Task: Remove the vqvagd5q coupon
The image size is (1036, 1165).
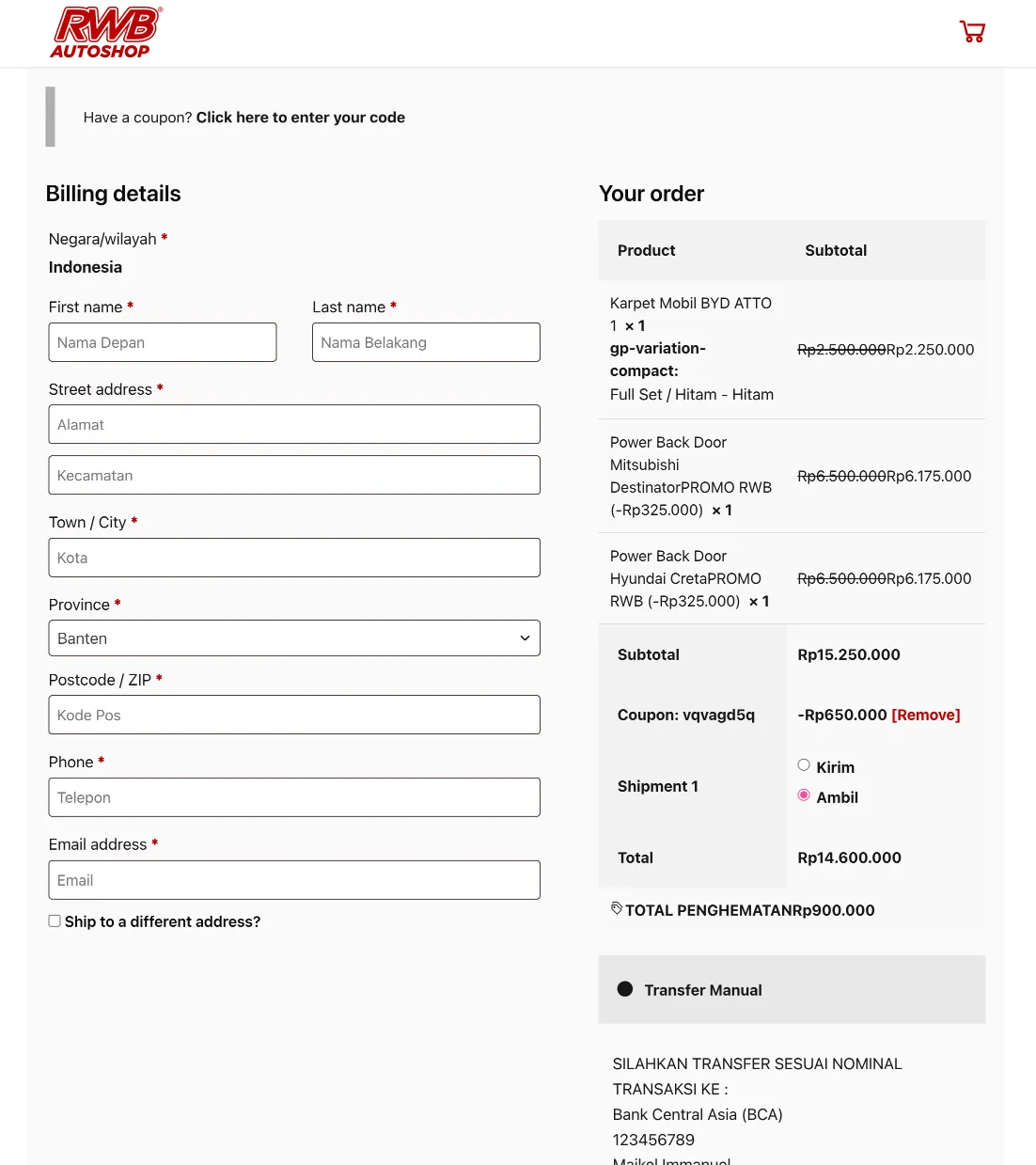Action: tap(925, 715)
